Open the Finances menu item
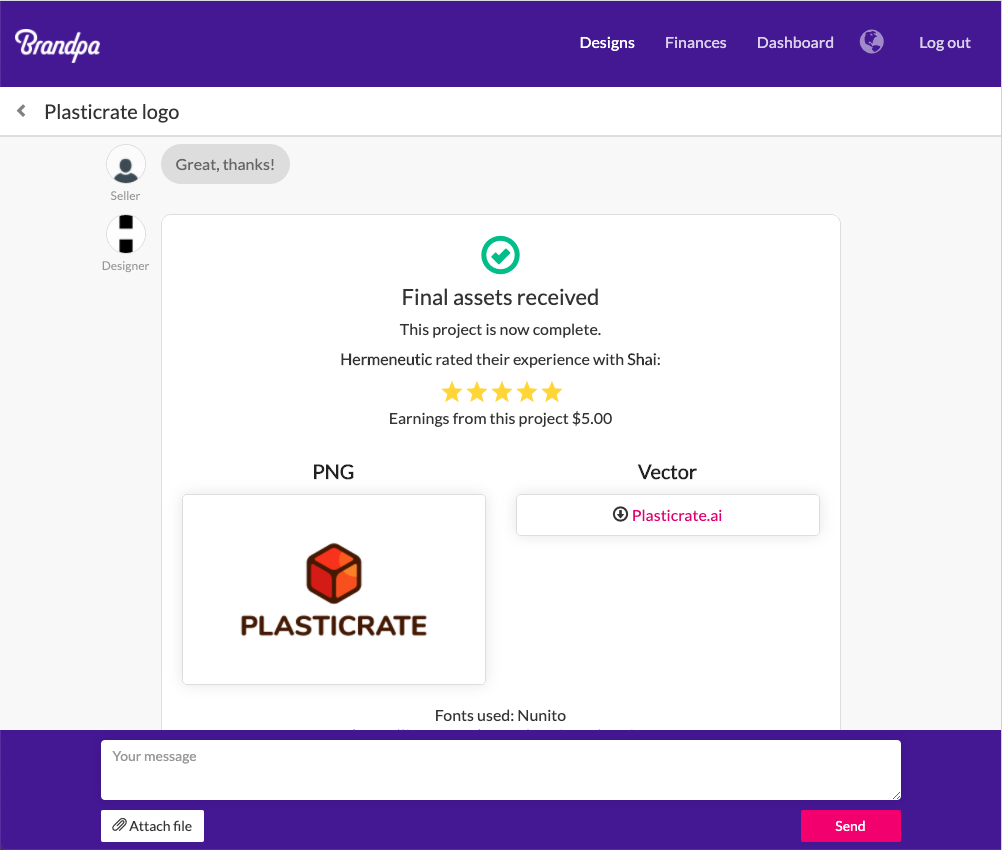 point(695,43)
